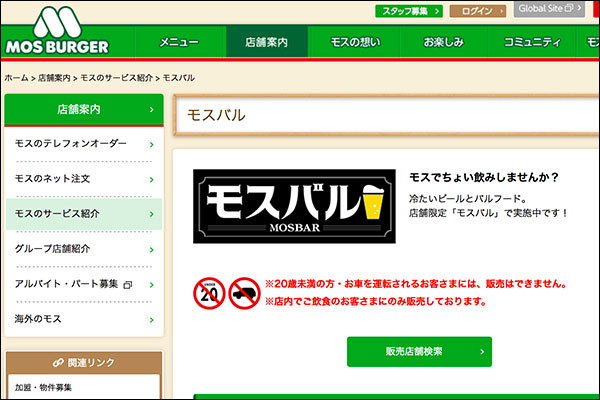600x400 pixels.
Task: Click the MOS BURGER logo
Action: click(x=57, y=31)
